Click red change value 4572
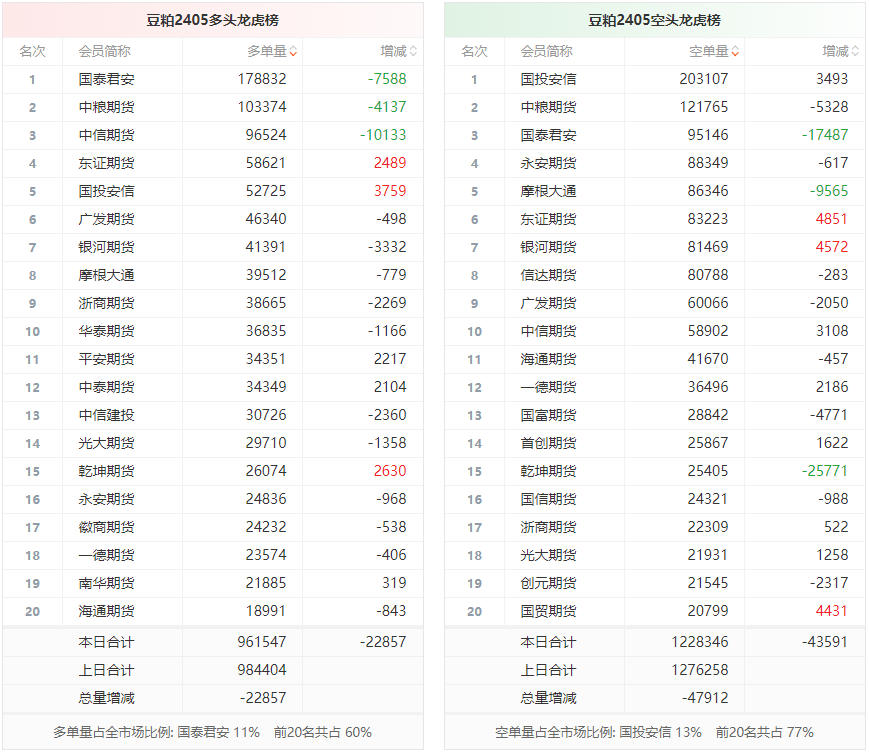 pos(832,247)
